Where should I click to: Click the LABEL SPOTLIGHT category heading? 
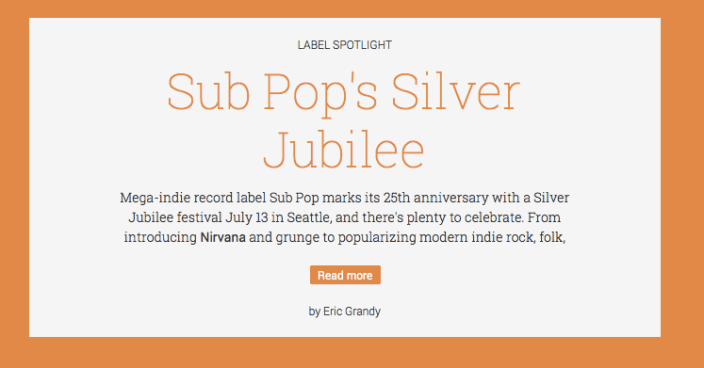[345, 45]
